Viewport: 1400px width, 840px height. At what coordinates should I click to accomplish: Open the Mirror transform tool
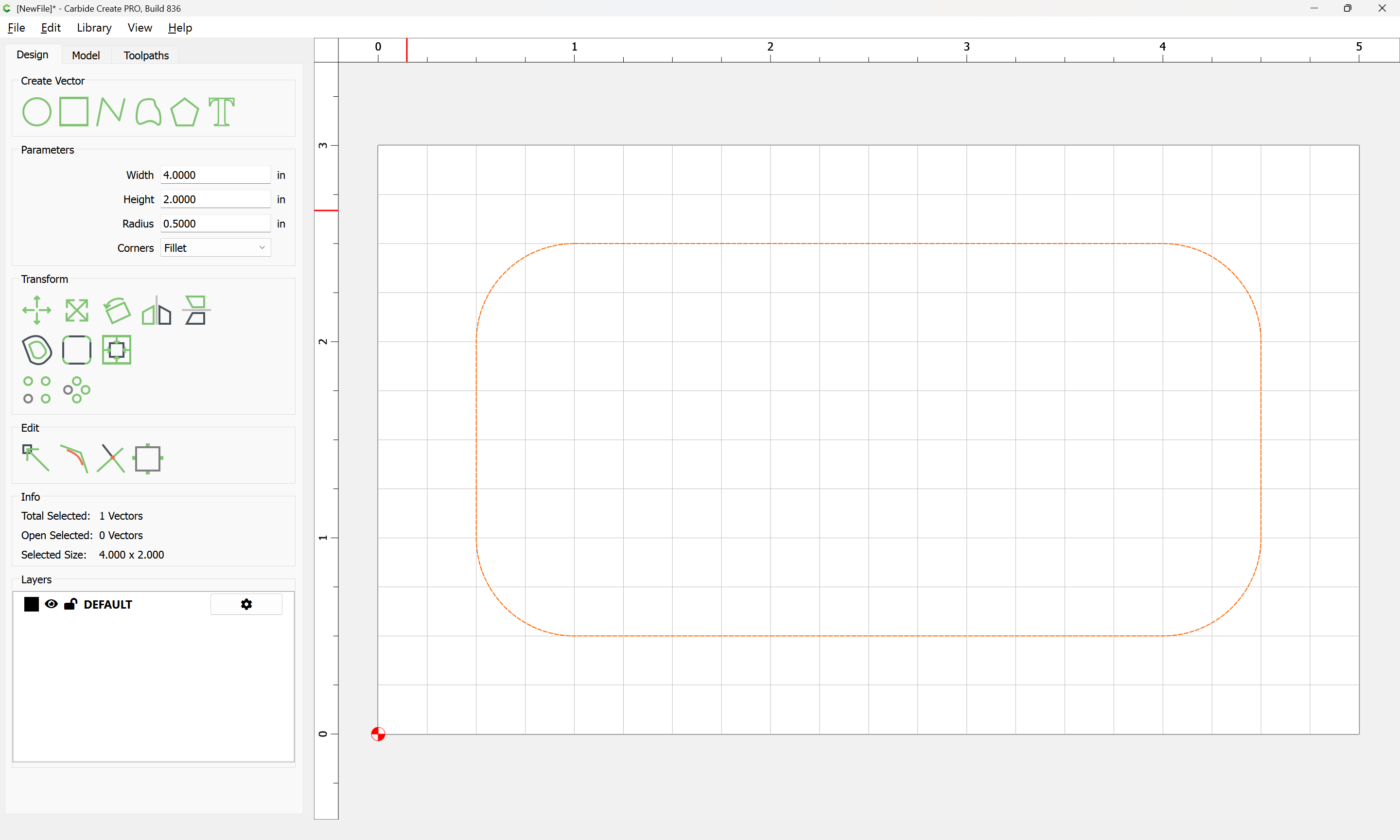coord(156,310)
